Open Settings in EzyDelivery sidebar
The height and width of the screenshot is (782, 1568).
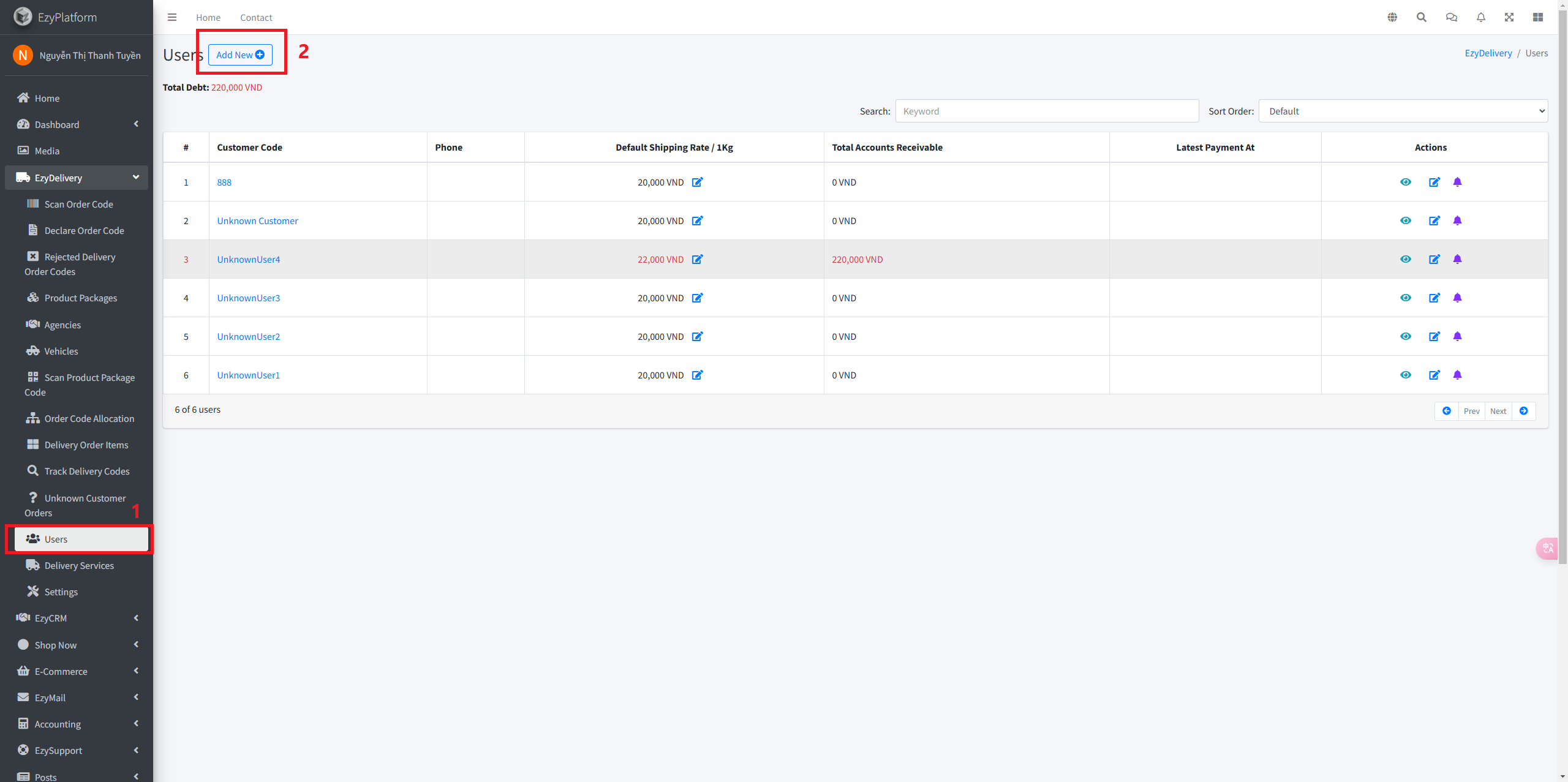point(81,592)
